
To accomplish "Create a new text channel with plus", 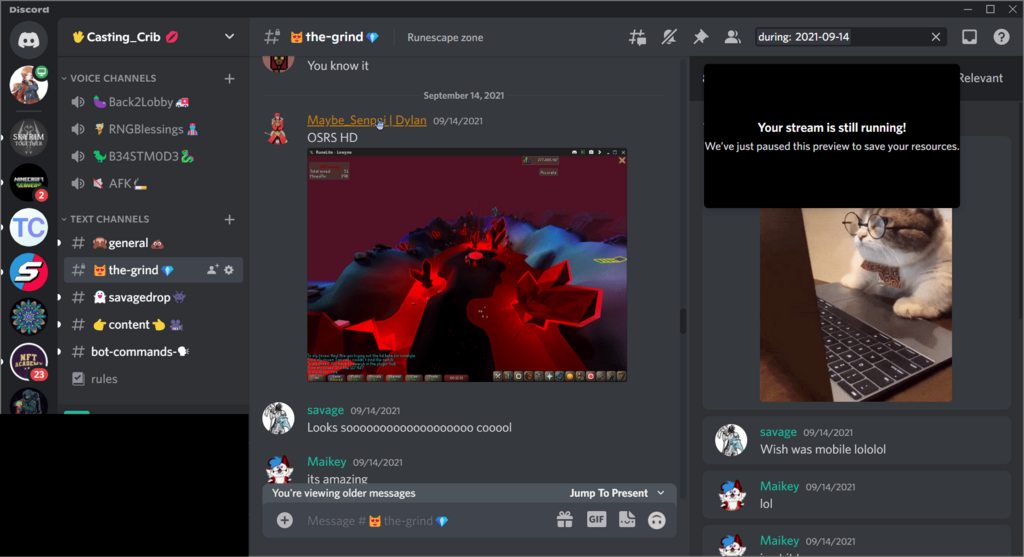I will pos(229,219).
